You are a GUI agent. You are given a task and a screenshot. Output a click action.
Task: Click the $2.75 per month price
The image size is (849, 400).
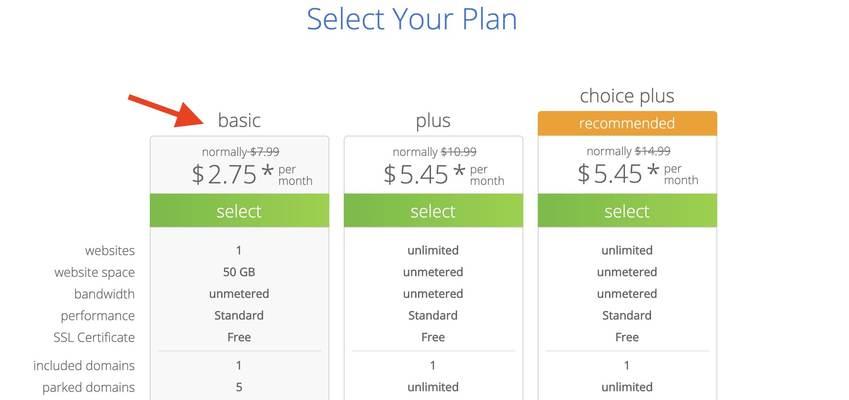252,174
